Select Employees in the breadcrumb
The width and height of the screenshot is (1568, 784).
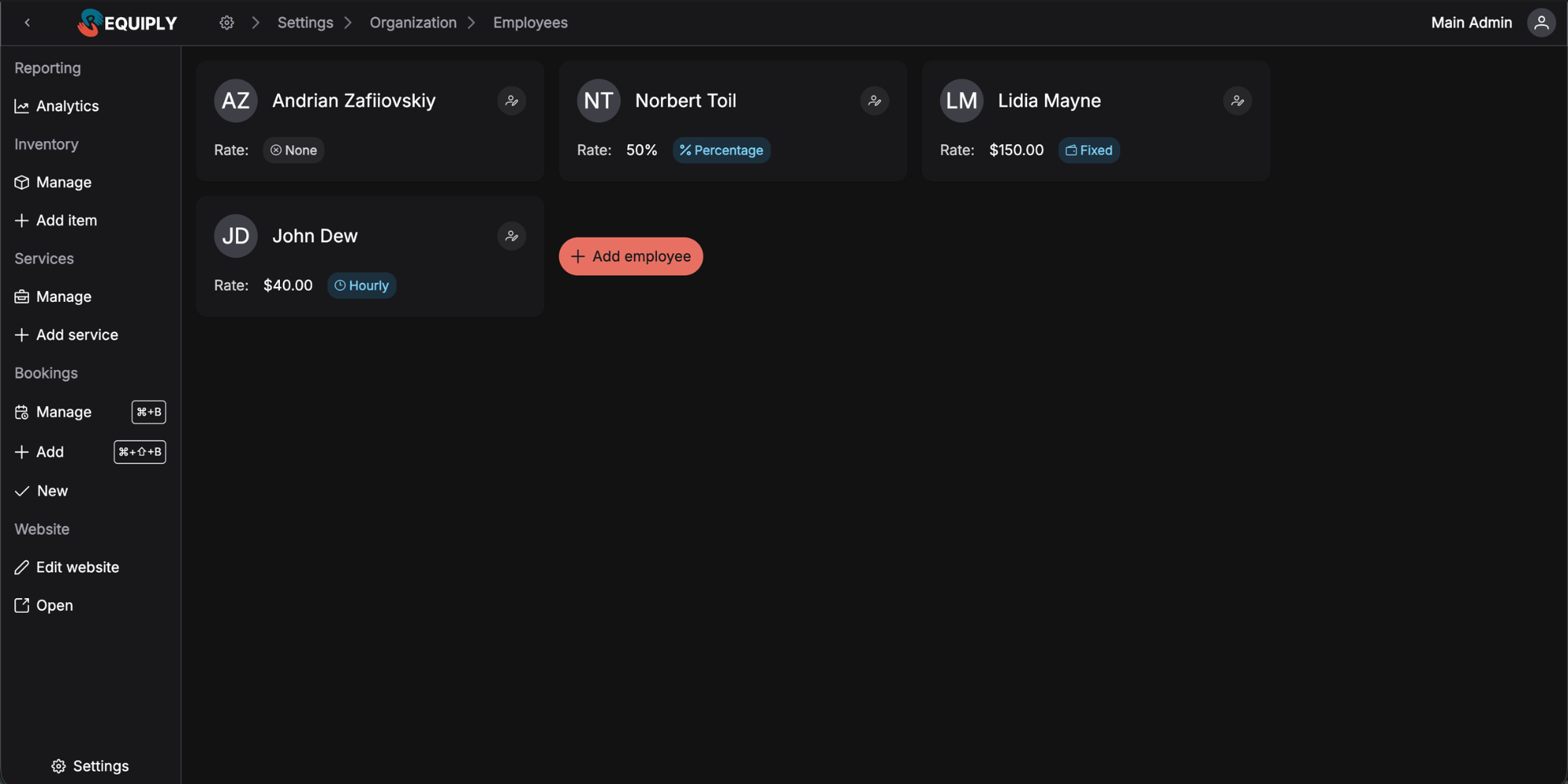pyautogui.click(x=530, y=23)
